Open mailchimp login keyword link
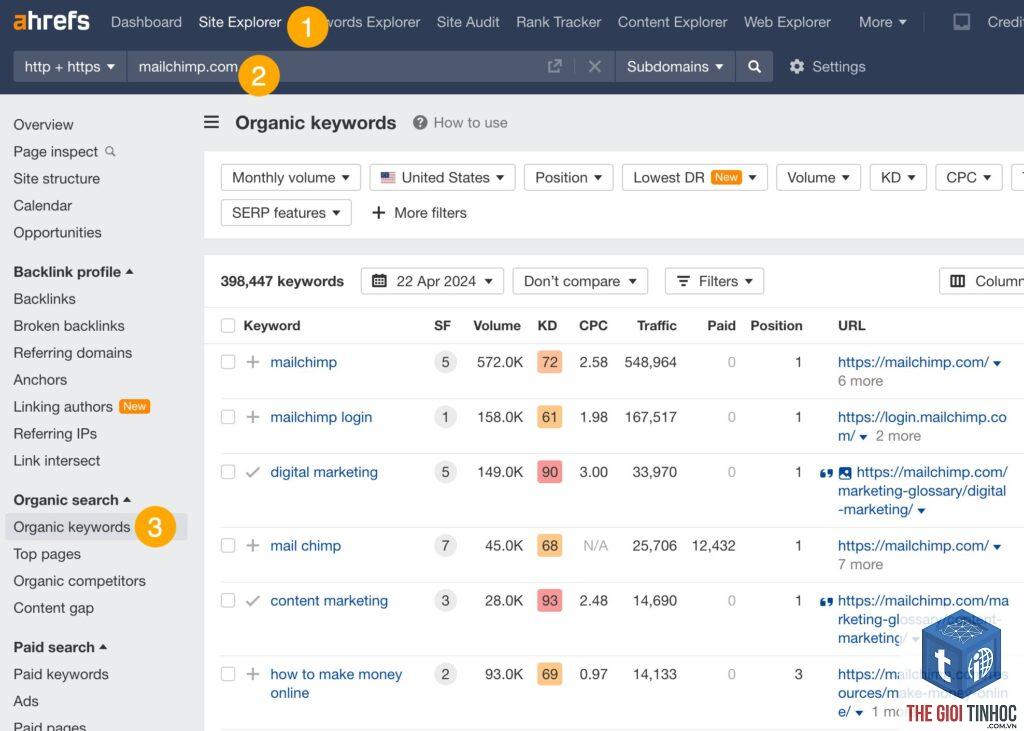This screenshot has width=1024, height=731. (x=321, y=417)
